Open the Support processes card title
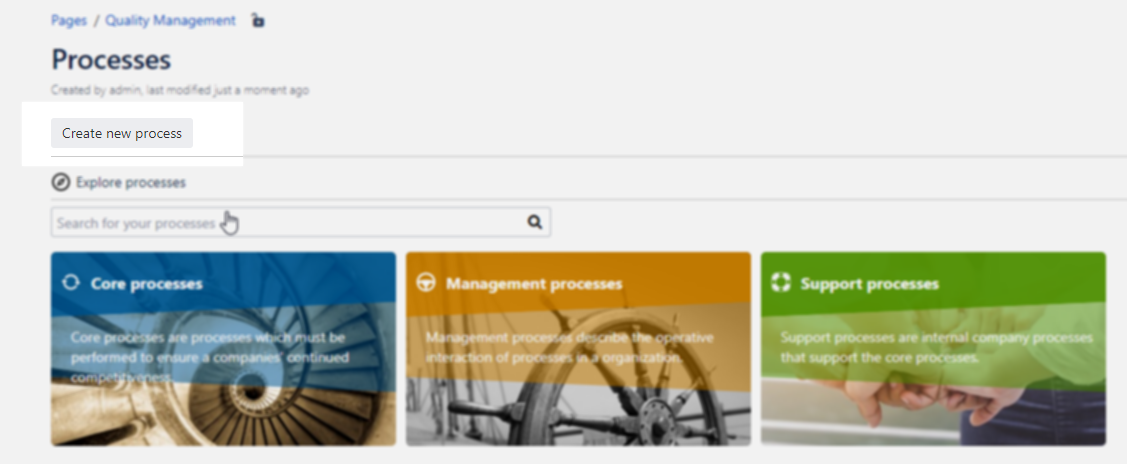 tap(870, 284)
